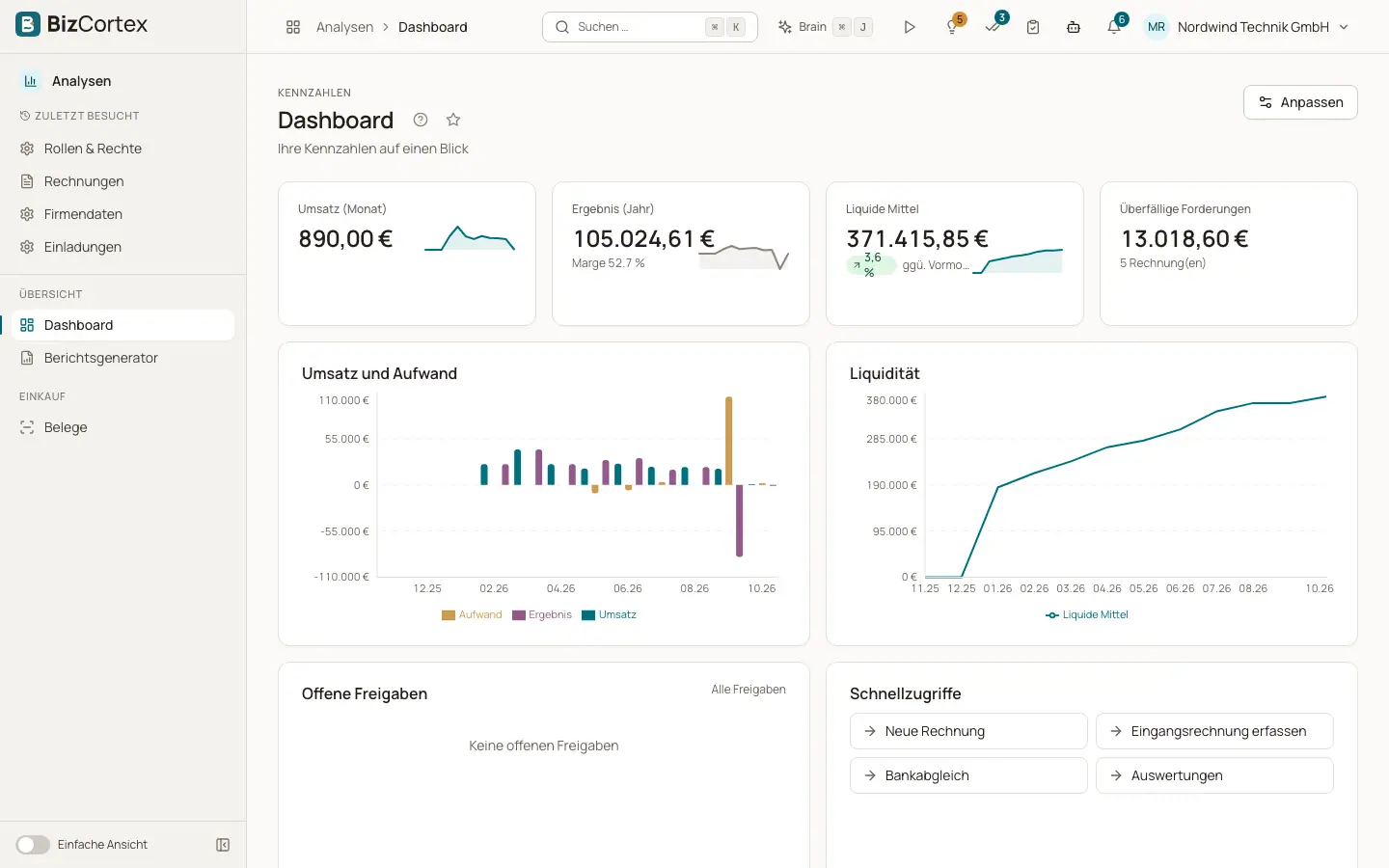Toggle Ergebnis series in chart legend

(x=542, y=614)
